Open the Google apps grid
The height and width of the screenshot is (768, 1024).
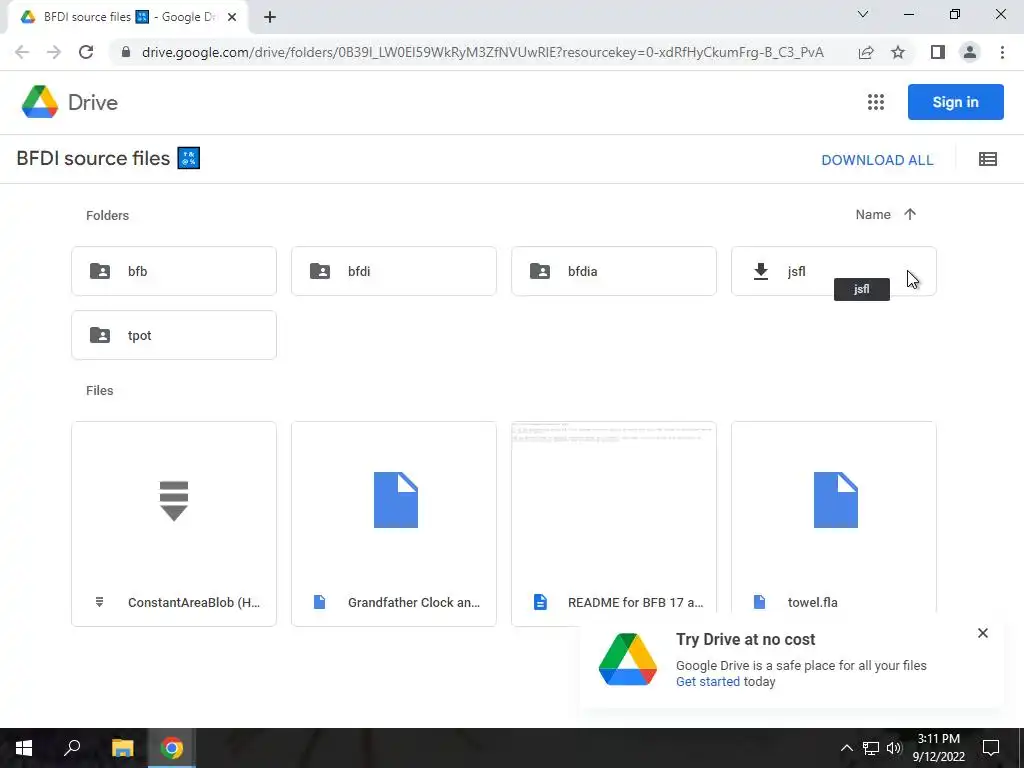[x=876, y=102]
